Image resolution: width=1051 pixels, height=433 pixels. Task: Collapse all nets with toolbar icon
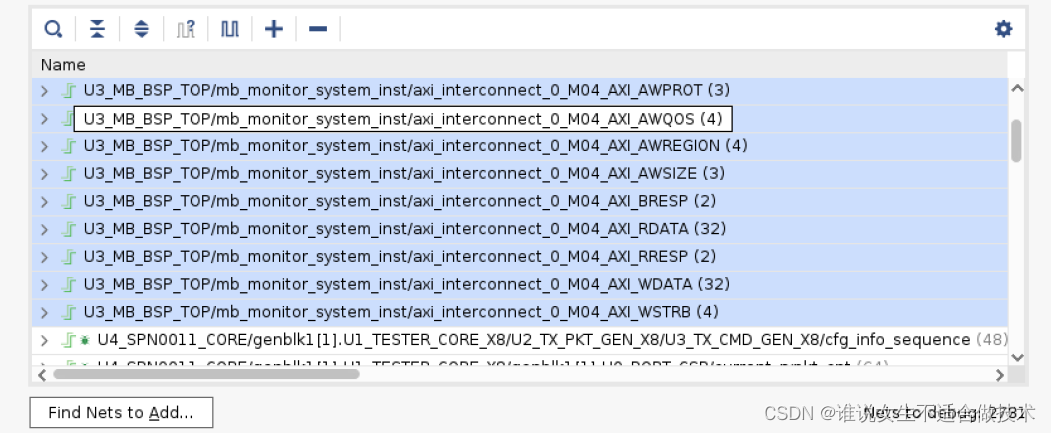[x=97, y=29]
